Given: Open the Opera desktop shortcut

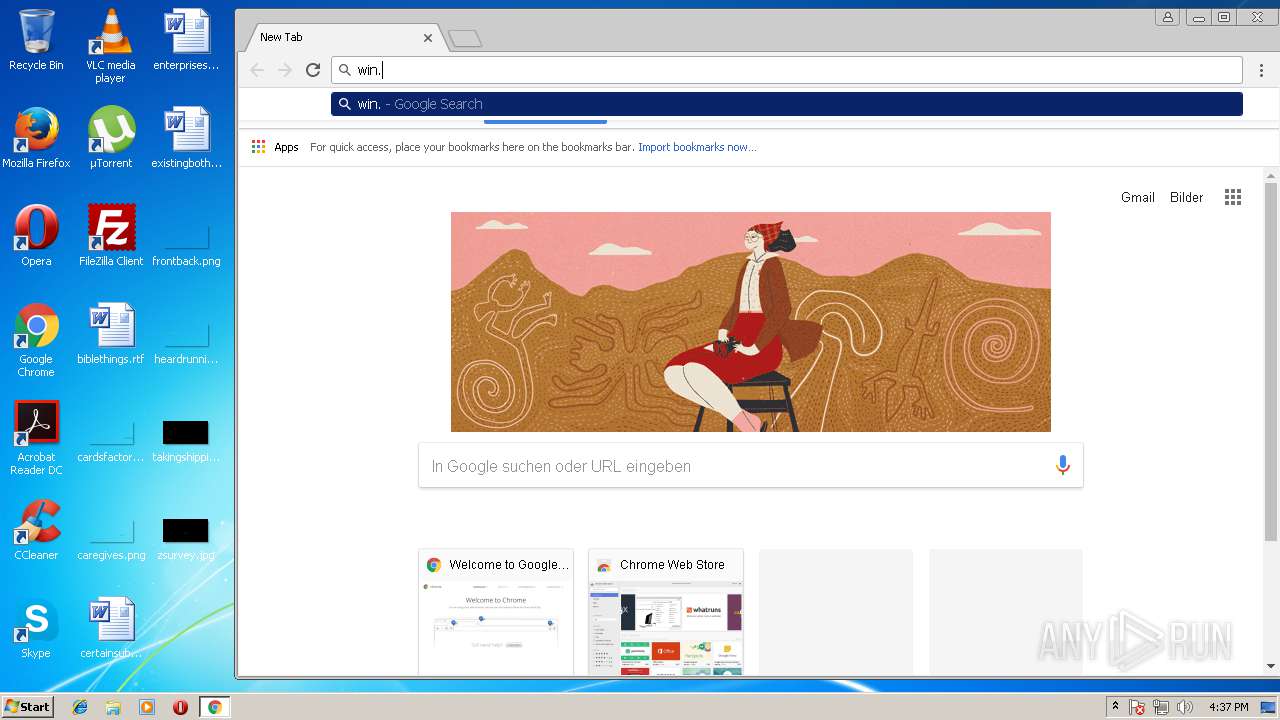Looking at the screenshot, I should pos(36,236).
